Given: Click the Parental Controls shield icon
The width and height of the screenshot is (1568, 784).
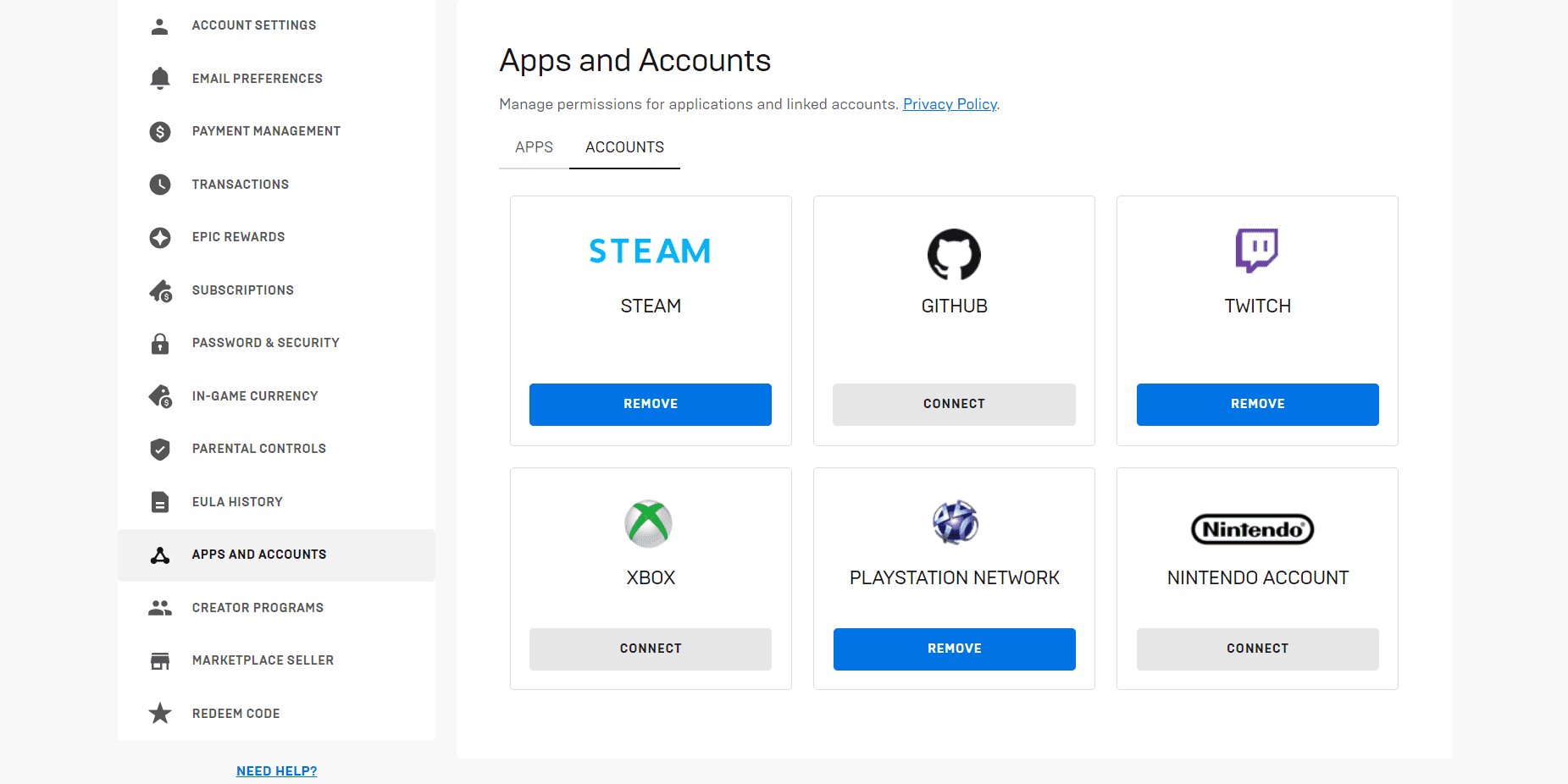Looking at the screenshot, I should pos(160,449).
